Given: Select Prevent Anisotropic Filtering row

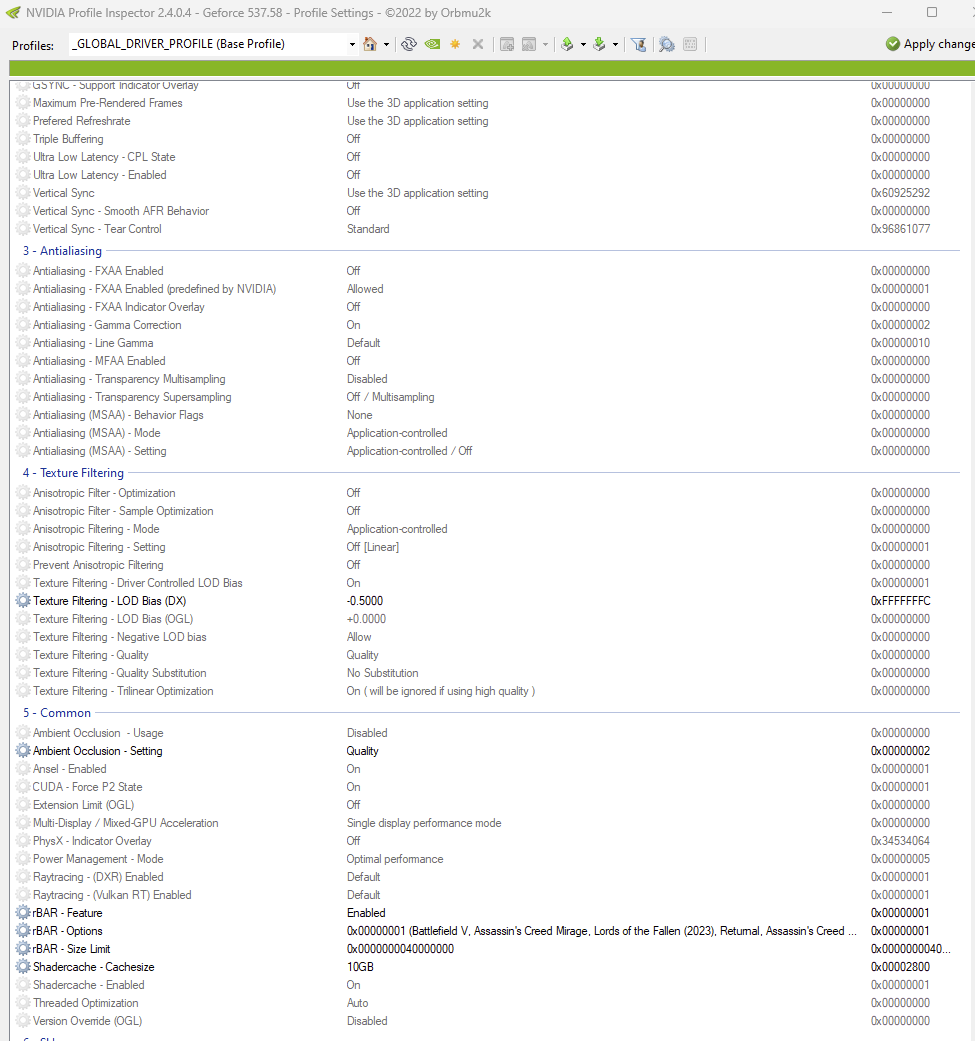Looking at the screenshot, I should tap(487, 565).
